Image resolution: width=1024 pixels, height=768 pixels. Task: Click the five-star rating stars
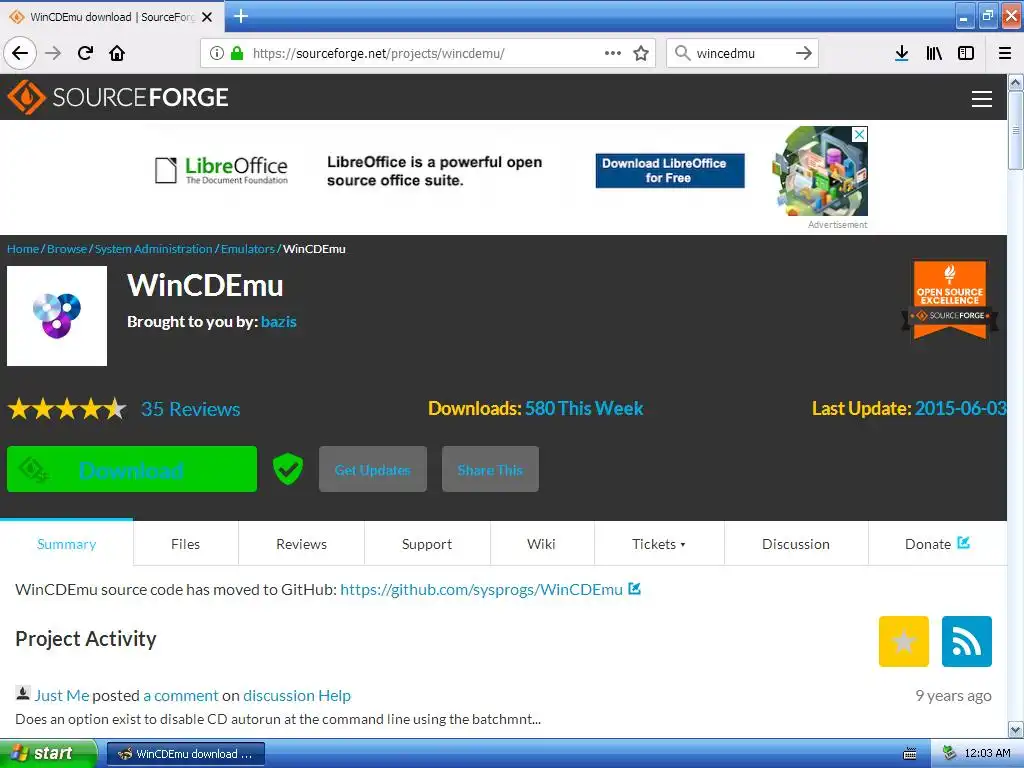67,409
